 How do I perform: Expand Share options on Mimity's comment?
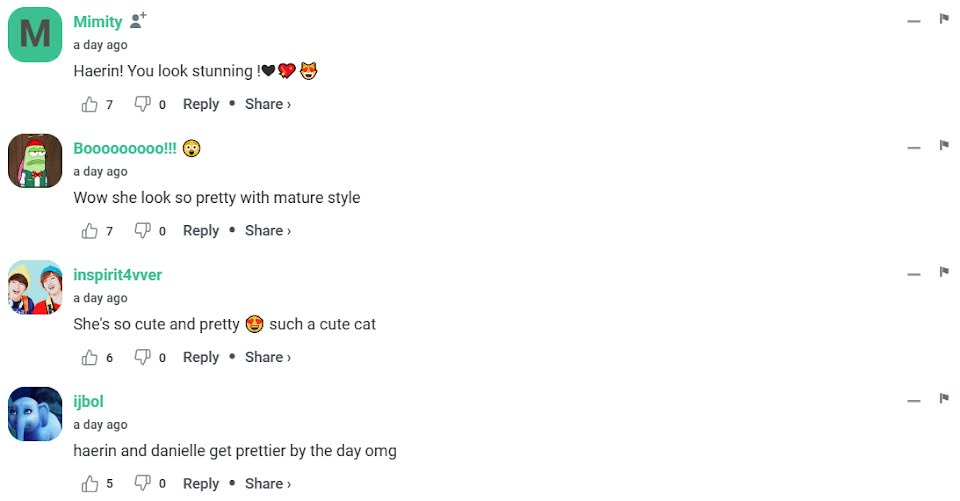coord(267,104)
